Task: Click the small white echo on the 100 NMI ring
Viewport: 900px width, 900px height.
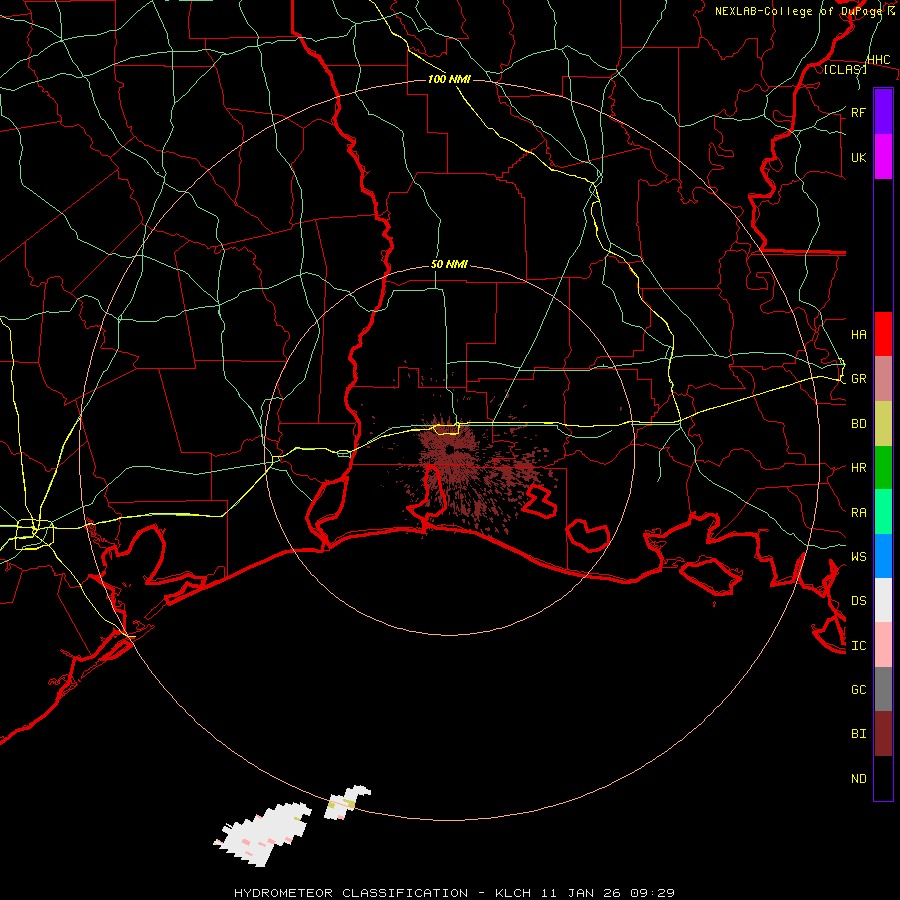Action: click(347, 802)
